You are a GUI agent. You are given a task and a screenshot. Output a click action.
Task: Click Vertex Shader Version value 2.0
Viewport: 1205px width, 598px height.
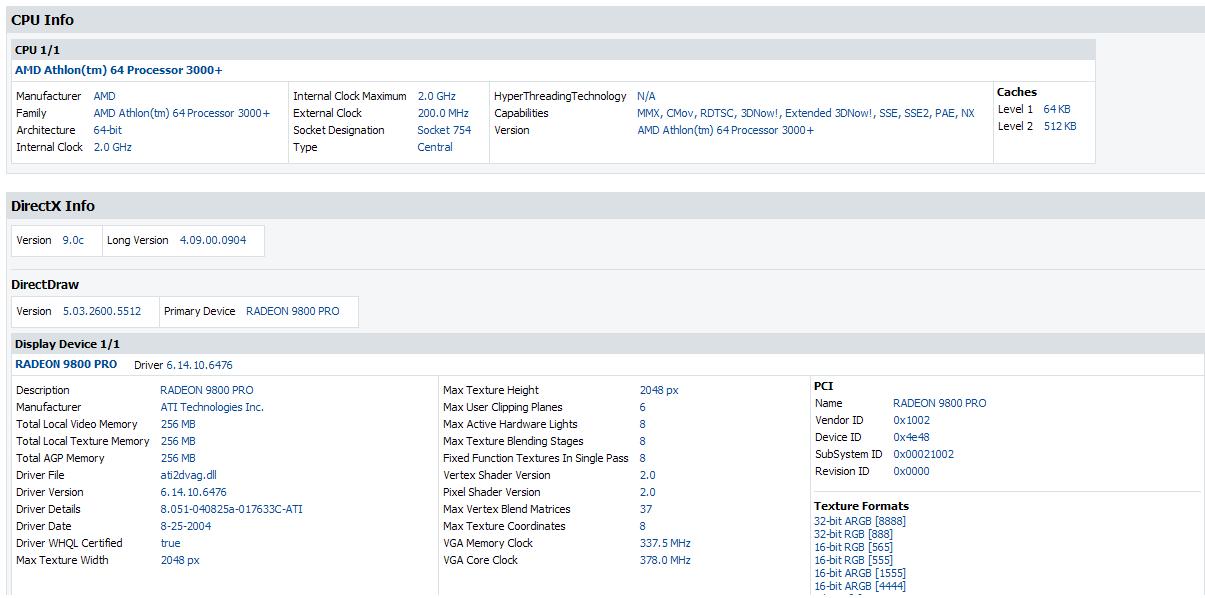pyautogui.click(x=648, y=475)
